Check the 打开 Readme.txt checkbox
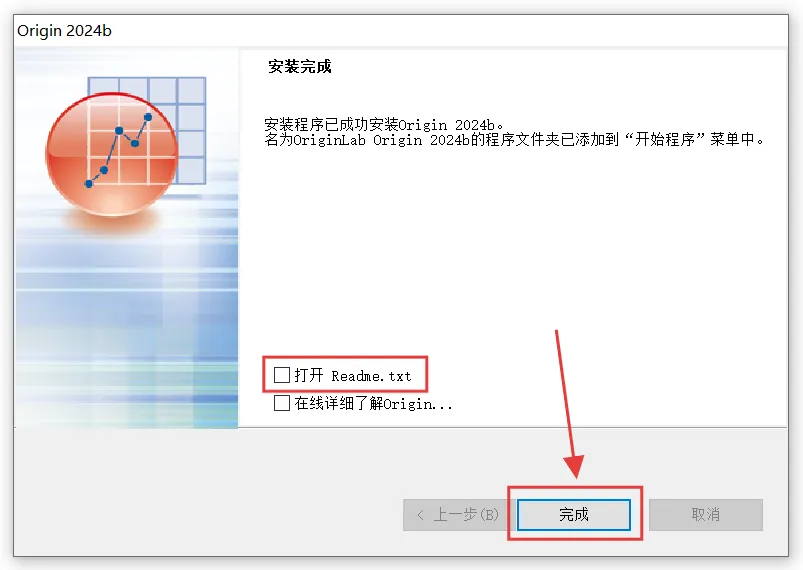Image resolution: width=803 pixels, height=570 pixels. click(282, 375)
